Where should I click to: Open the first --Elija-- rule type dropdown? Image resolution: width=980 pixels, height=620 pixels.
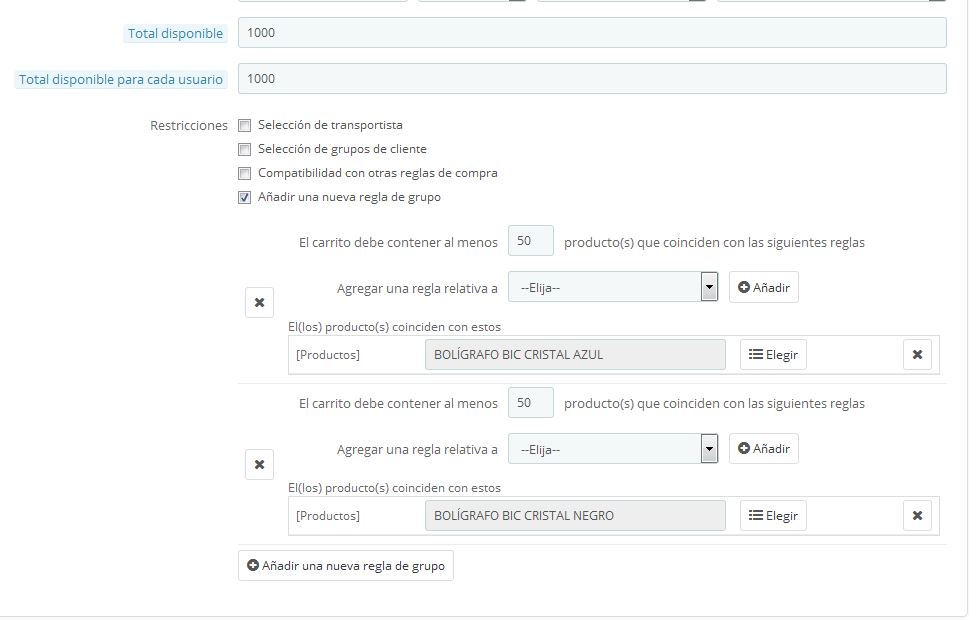[x=612, y=287]
